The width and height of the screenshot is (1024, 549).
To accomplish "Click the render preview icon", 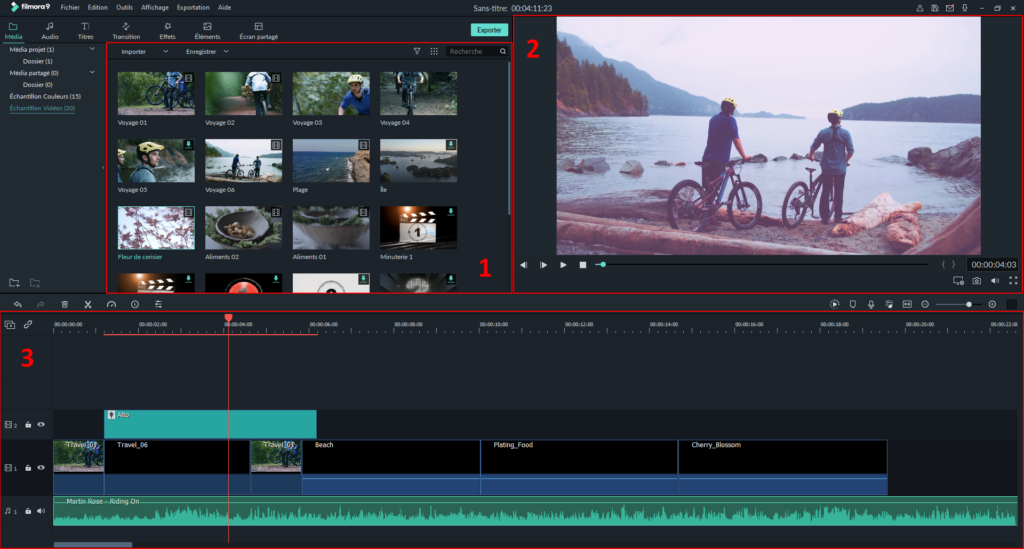I will (x=835, y=304).
